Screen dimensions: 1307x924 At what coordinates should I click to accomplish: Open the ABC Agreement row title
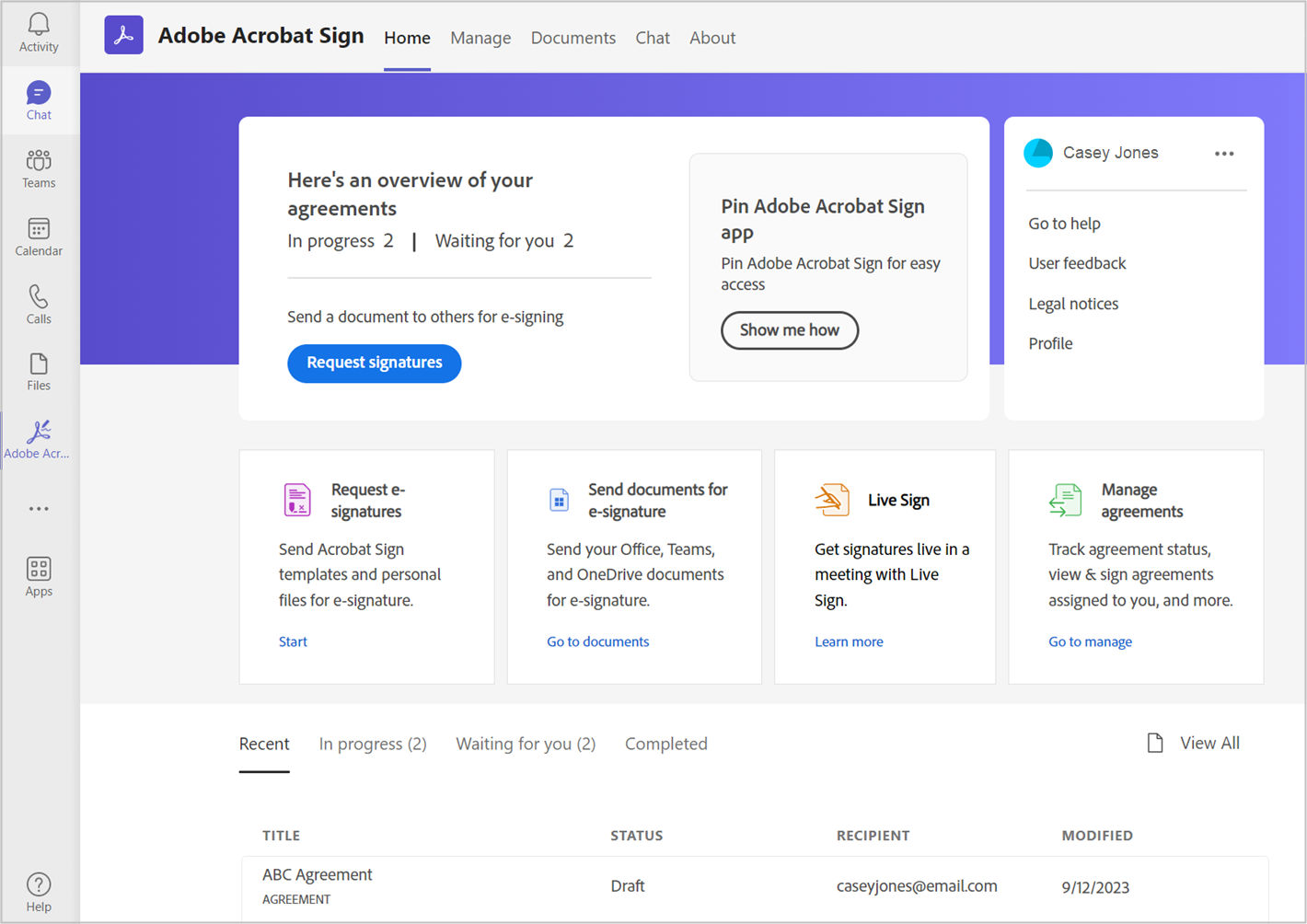[318, 874]
